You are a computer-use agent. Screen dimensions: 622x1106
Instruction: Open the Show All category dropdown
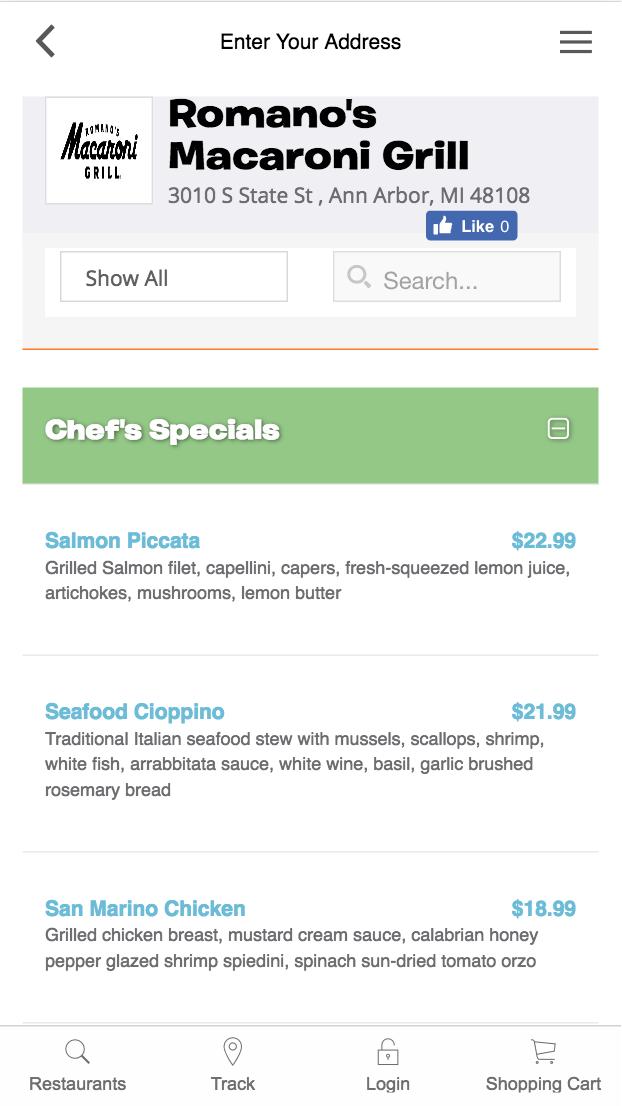click(x=174, y=277)
